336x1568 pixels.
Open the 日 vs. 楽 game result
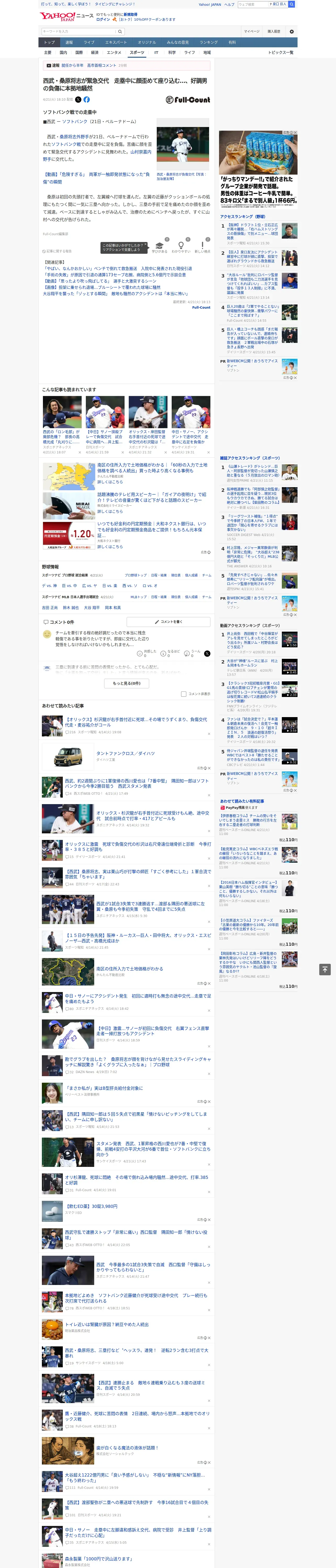click(110, 586)
